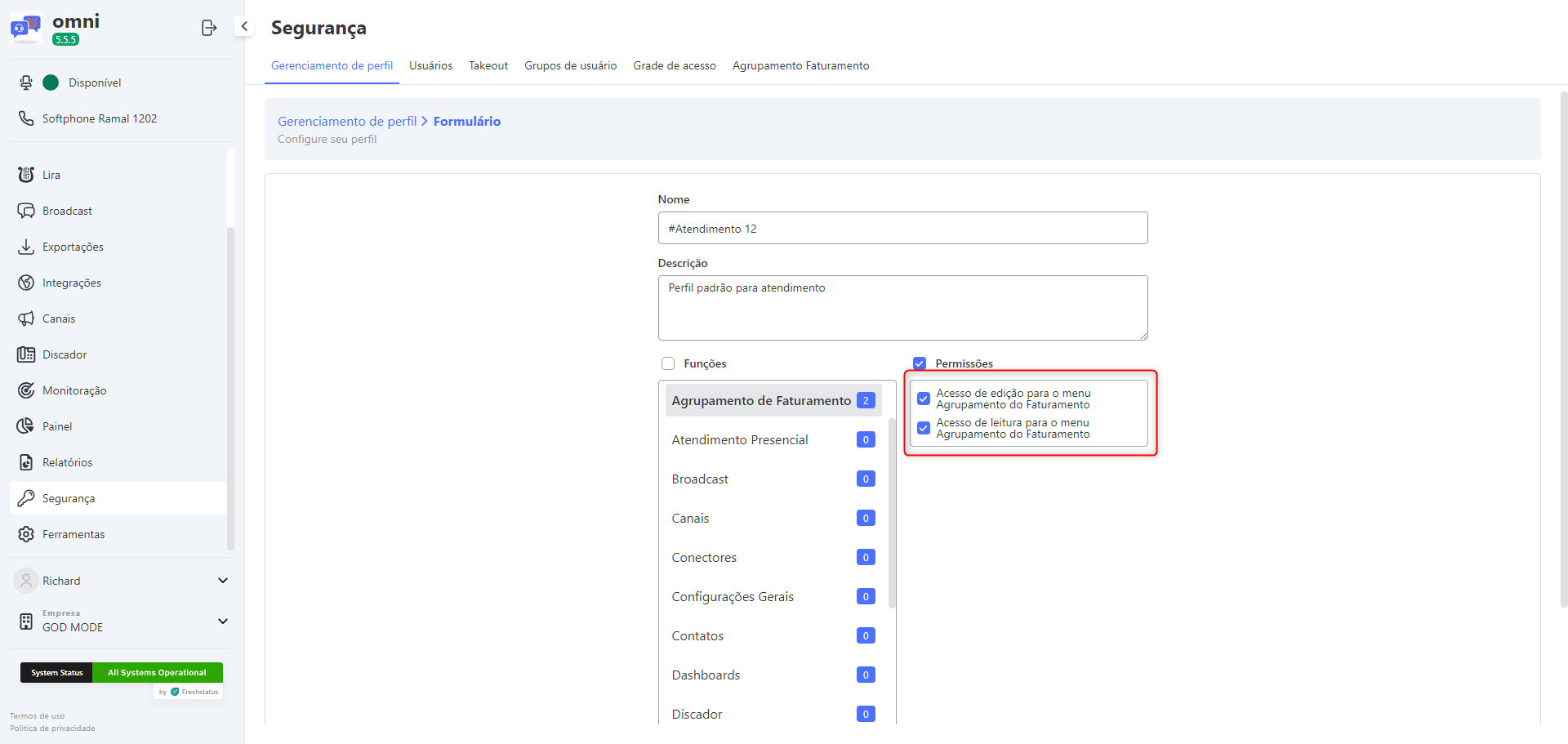Open the Termos de uso link

[37, 716]
